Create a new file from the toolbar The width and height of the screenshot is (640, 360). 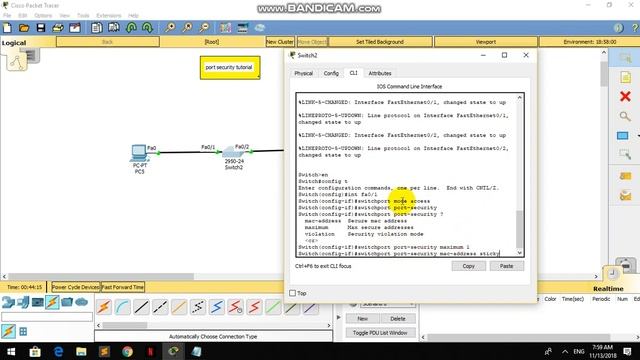tap(7, 28)
